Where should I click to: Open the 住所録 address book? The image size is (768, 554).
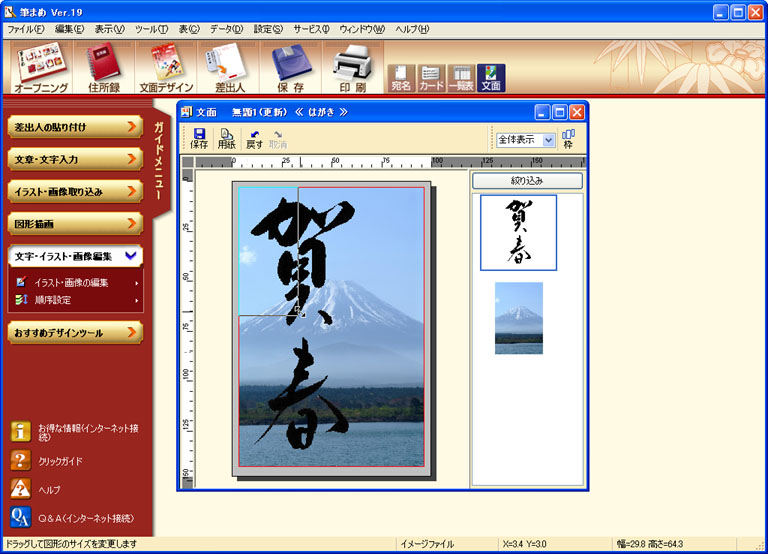point(105,65)
